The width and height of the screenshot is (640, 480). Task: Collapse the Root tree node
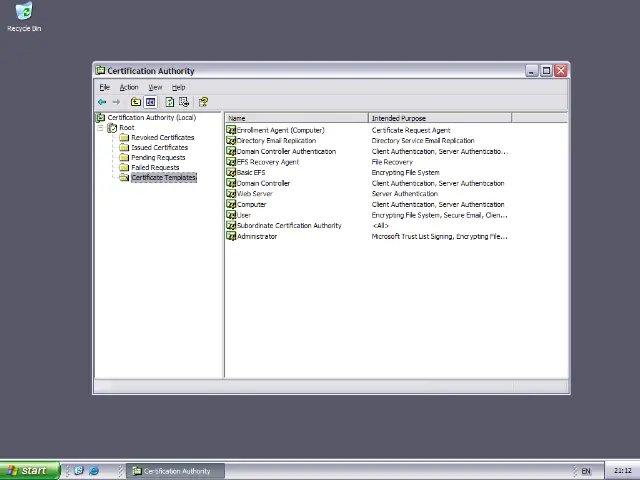[100, 128]
